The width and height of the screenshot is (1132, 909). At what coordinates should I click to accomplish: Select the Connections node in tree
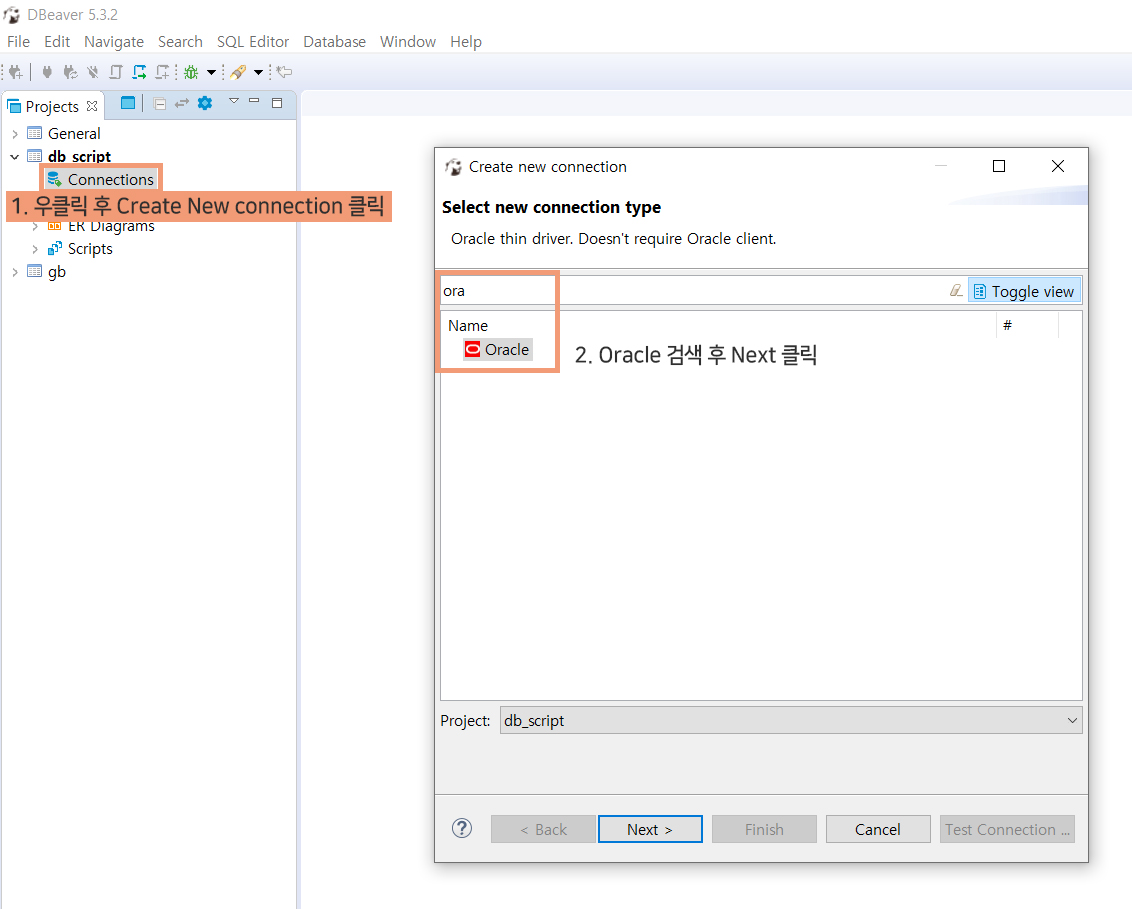pos(110,179)
